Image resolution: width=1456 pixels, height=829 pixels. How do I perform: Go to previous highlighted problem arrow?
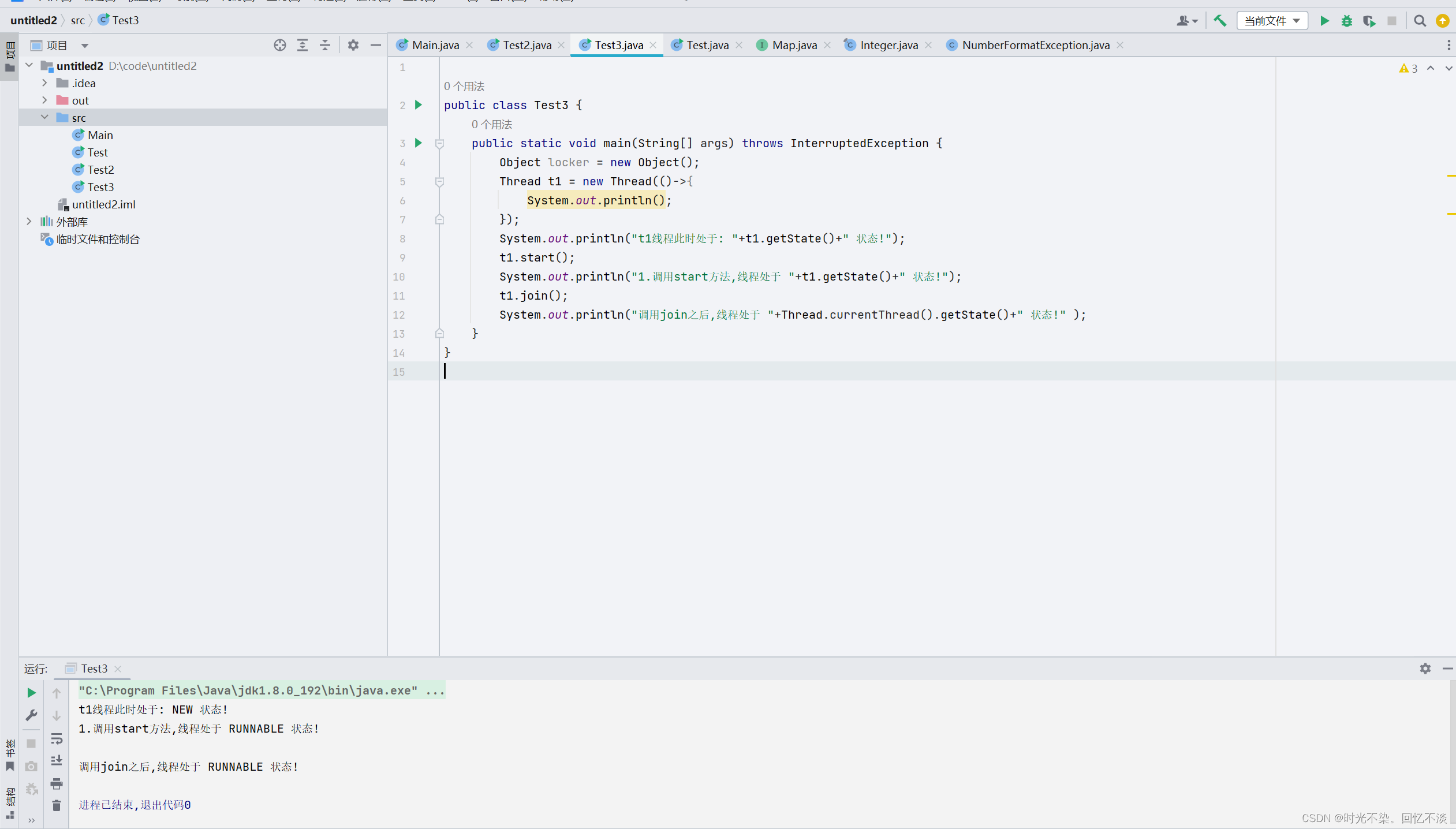pos(1431,68)
